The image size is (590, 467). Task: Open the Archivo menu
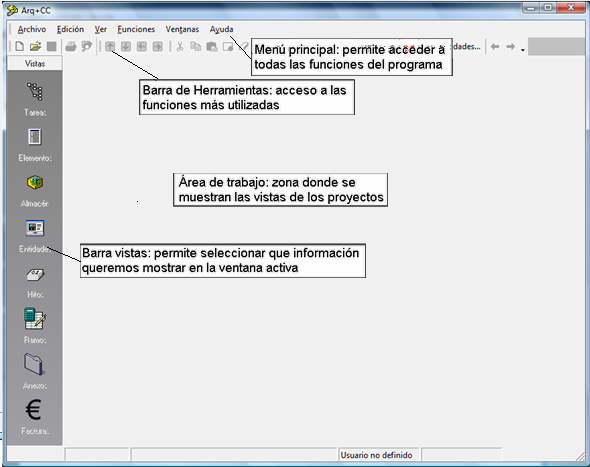32,29
